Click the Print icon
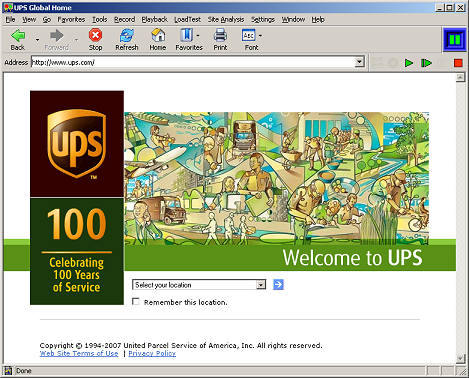 coord(220,35)
